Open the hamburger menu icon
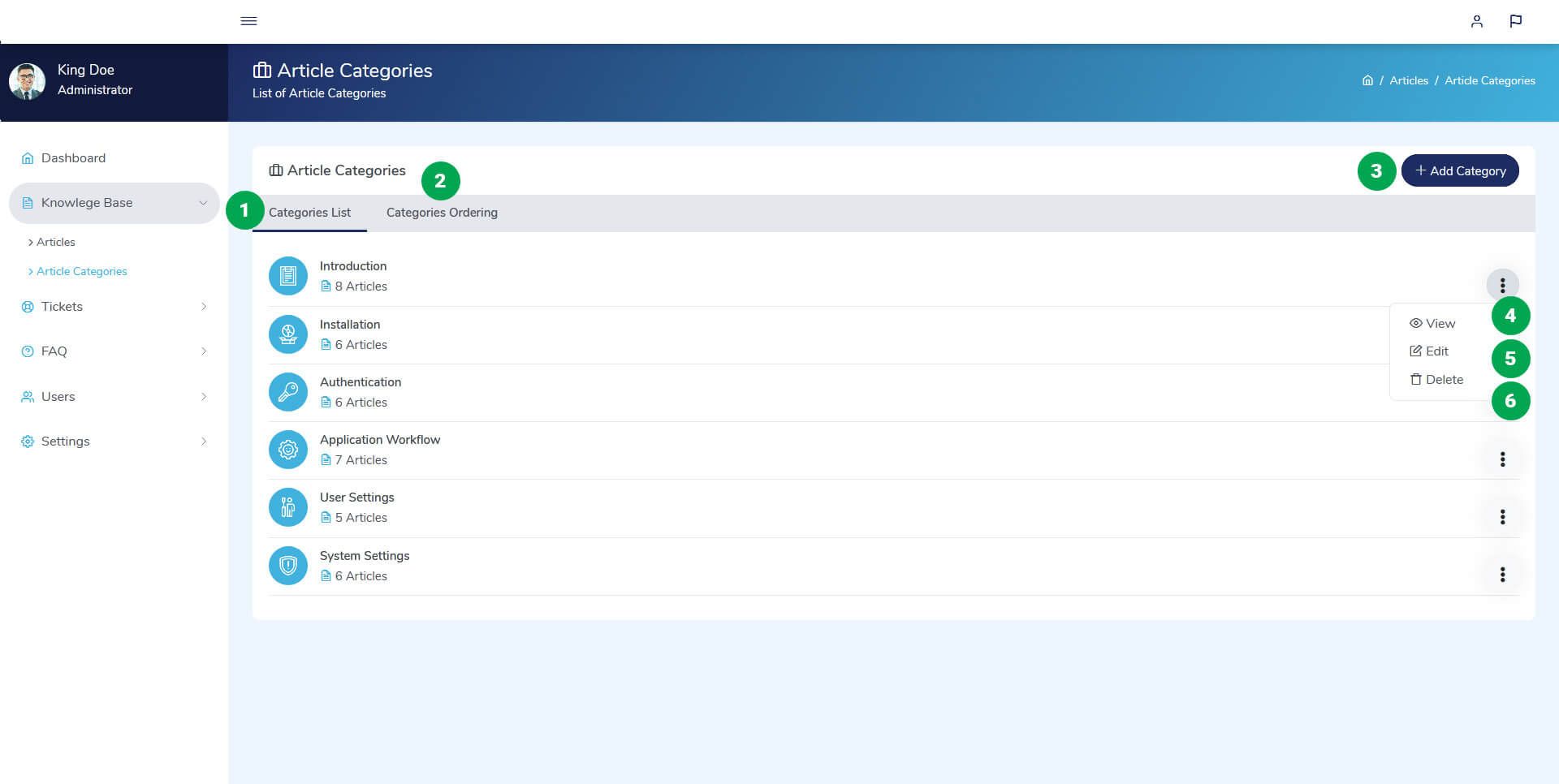The height and width of the screenshot is (784, 1559). tap(248, 21)
